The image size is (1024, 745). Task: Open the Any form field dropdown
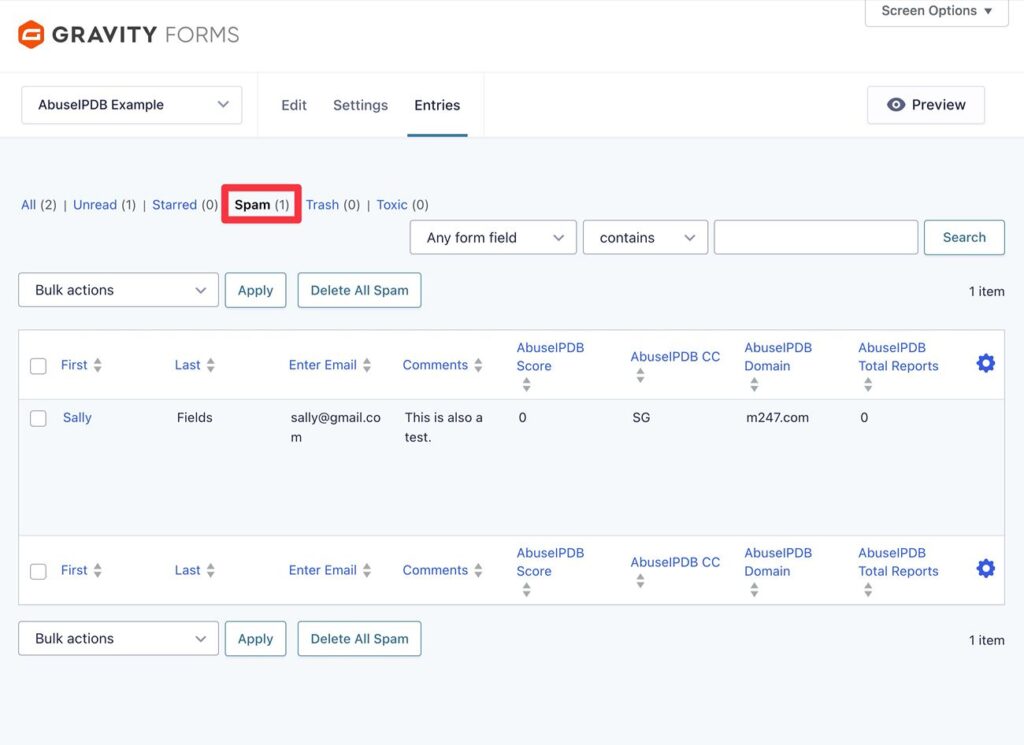(493, 238)
